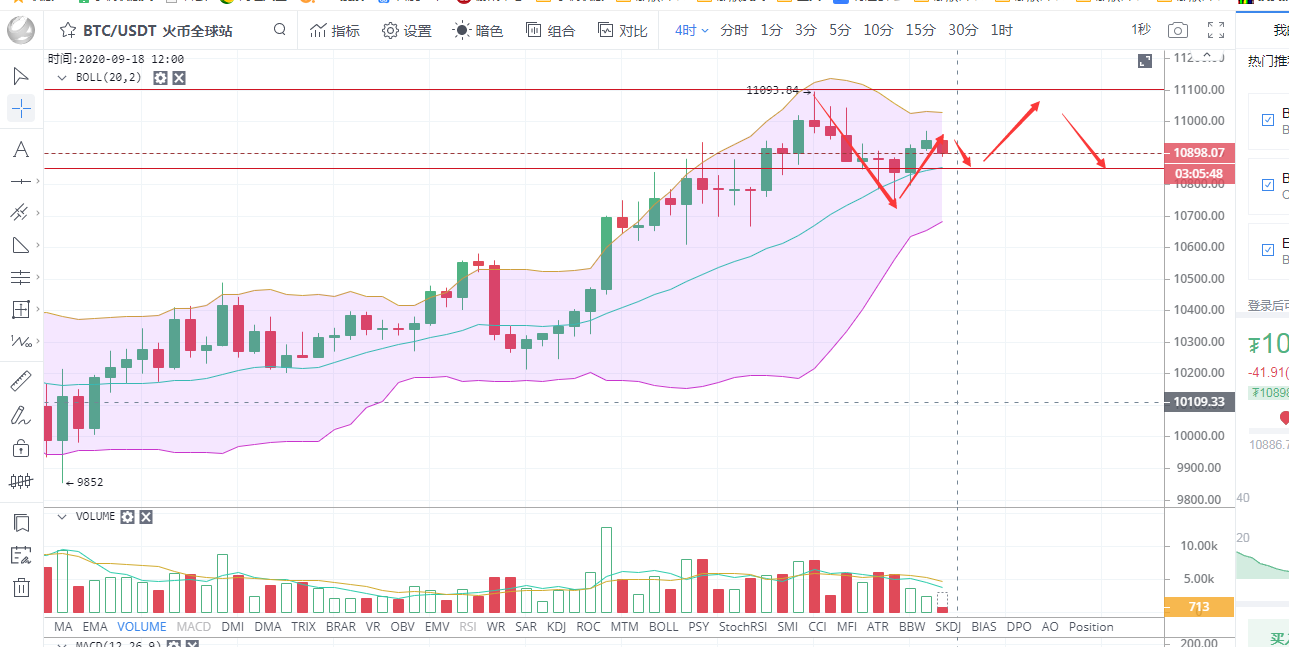This screenshot has height=647, width=1289.
Task: Enter fullscreen mode using the top toolbar icon
Action: pyautogui.click(x=1215, y=31)
